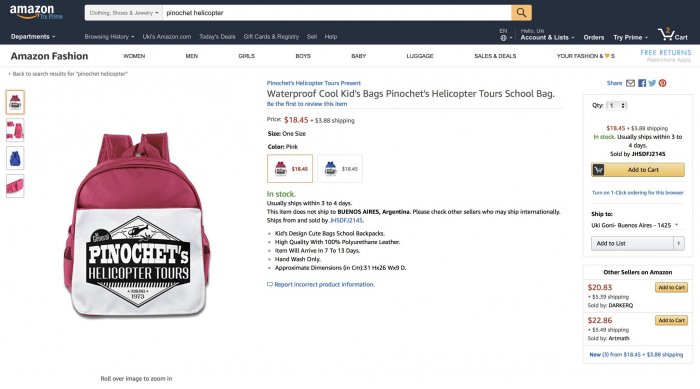Expand the search category dropdown

(124, 13)
